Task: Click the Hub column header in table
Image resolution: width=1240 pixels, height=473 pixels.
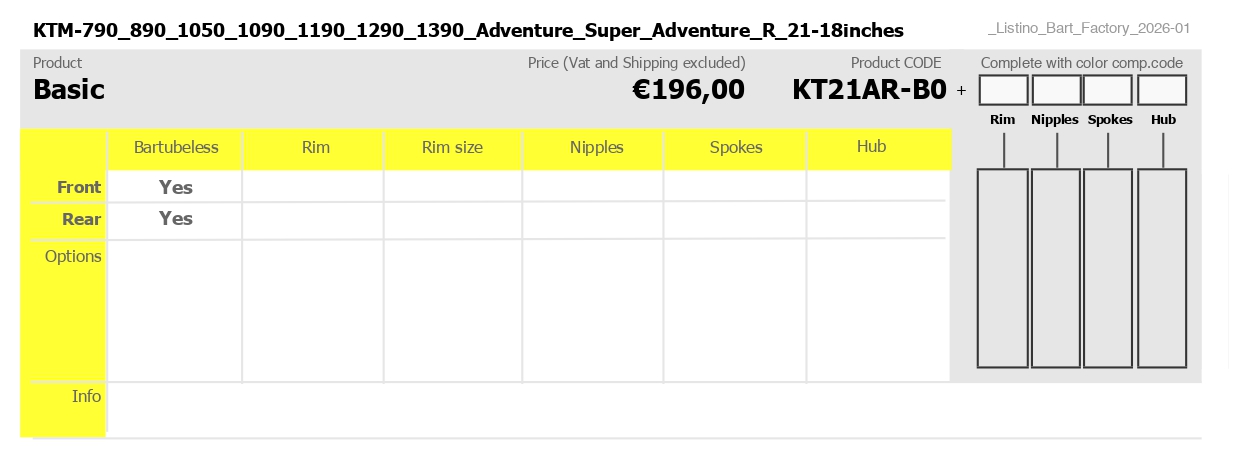Action: tap(871, 147)
